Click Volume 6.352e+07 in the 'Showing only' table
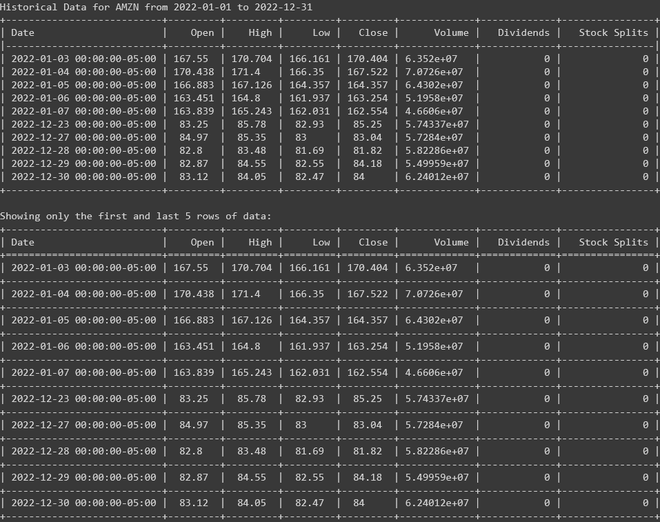 coord(431,268)
